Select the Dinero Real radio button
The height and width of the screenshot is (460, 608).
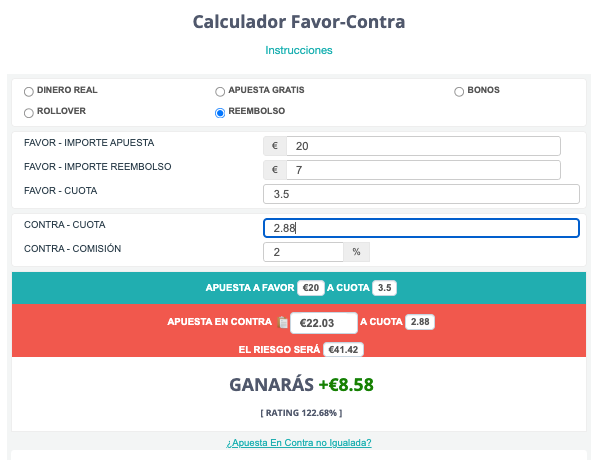(29, 92)
